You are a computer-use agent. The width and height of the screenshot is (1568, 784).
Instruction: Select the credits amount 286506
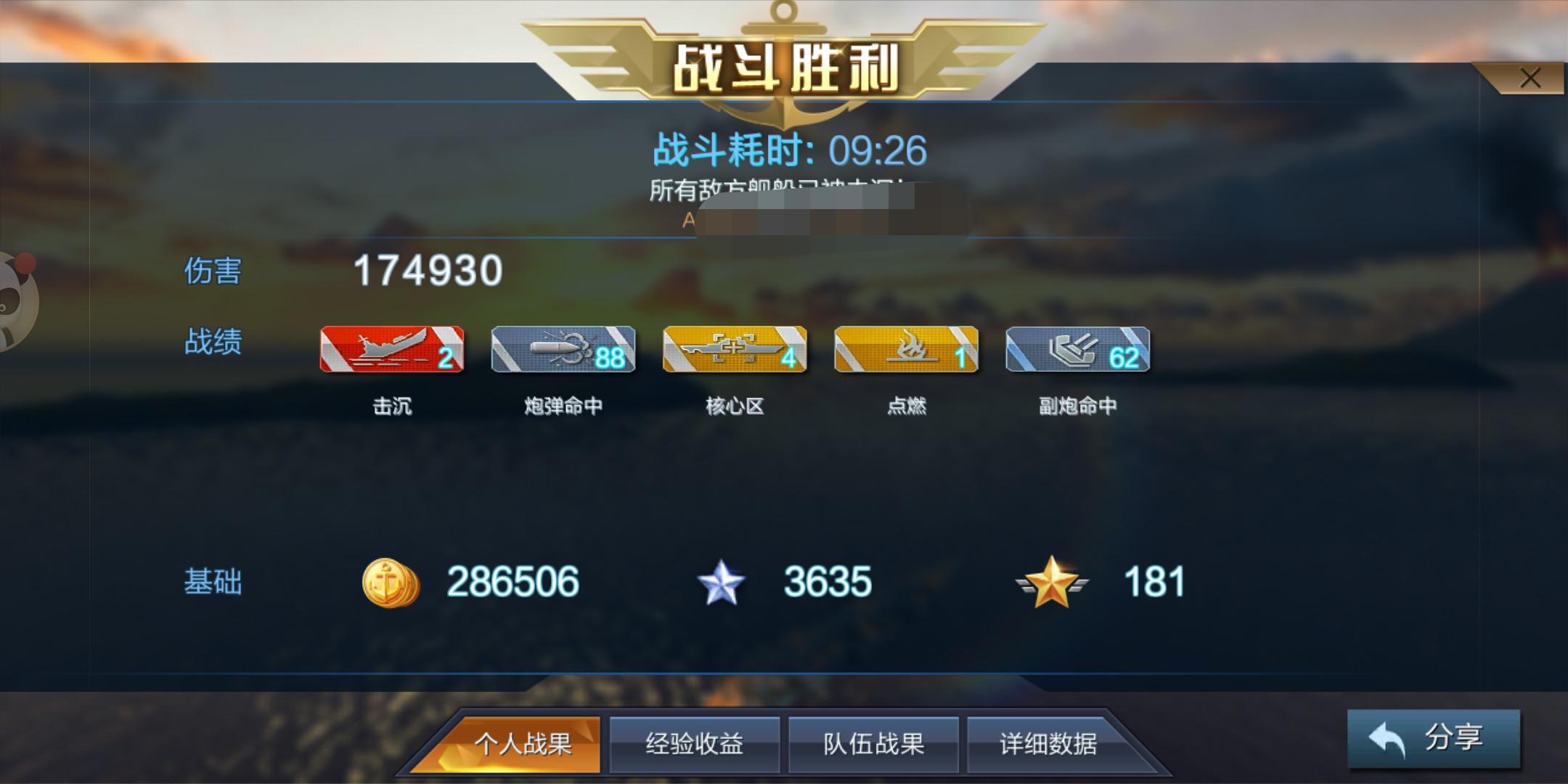pyautogui.click(x=513, y=582)
